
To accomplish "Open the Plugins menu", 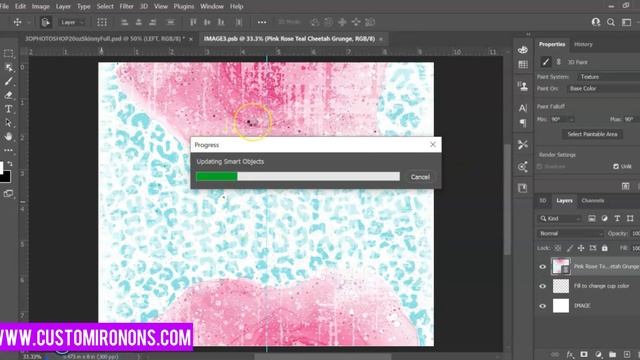I will tap(184, 6).
